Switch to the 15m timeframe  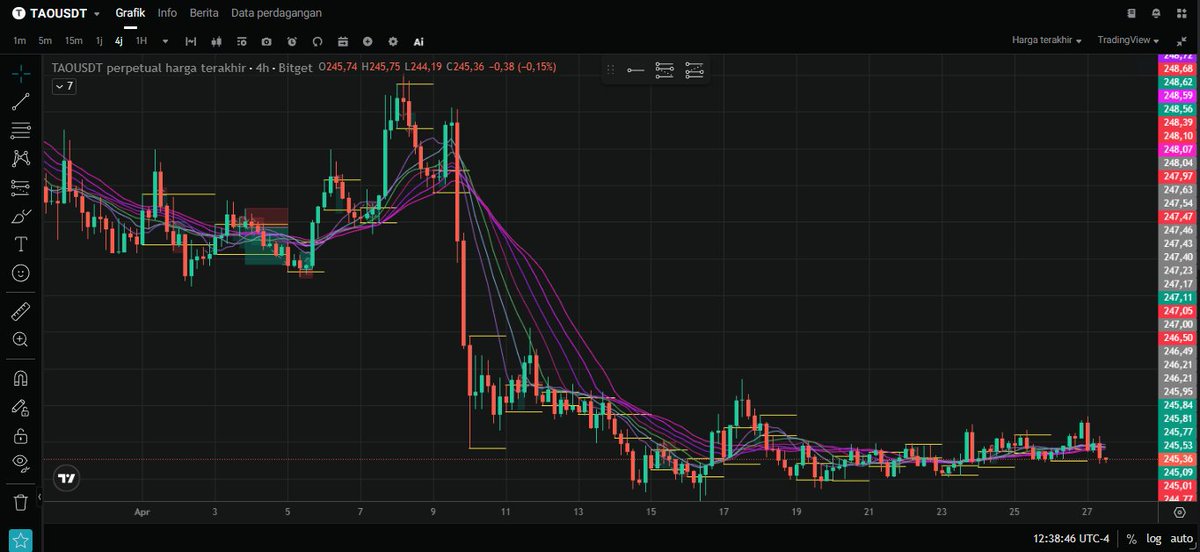(x=73, y=41)
